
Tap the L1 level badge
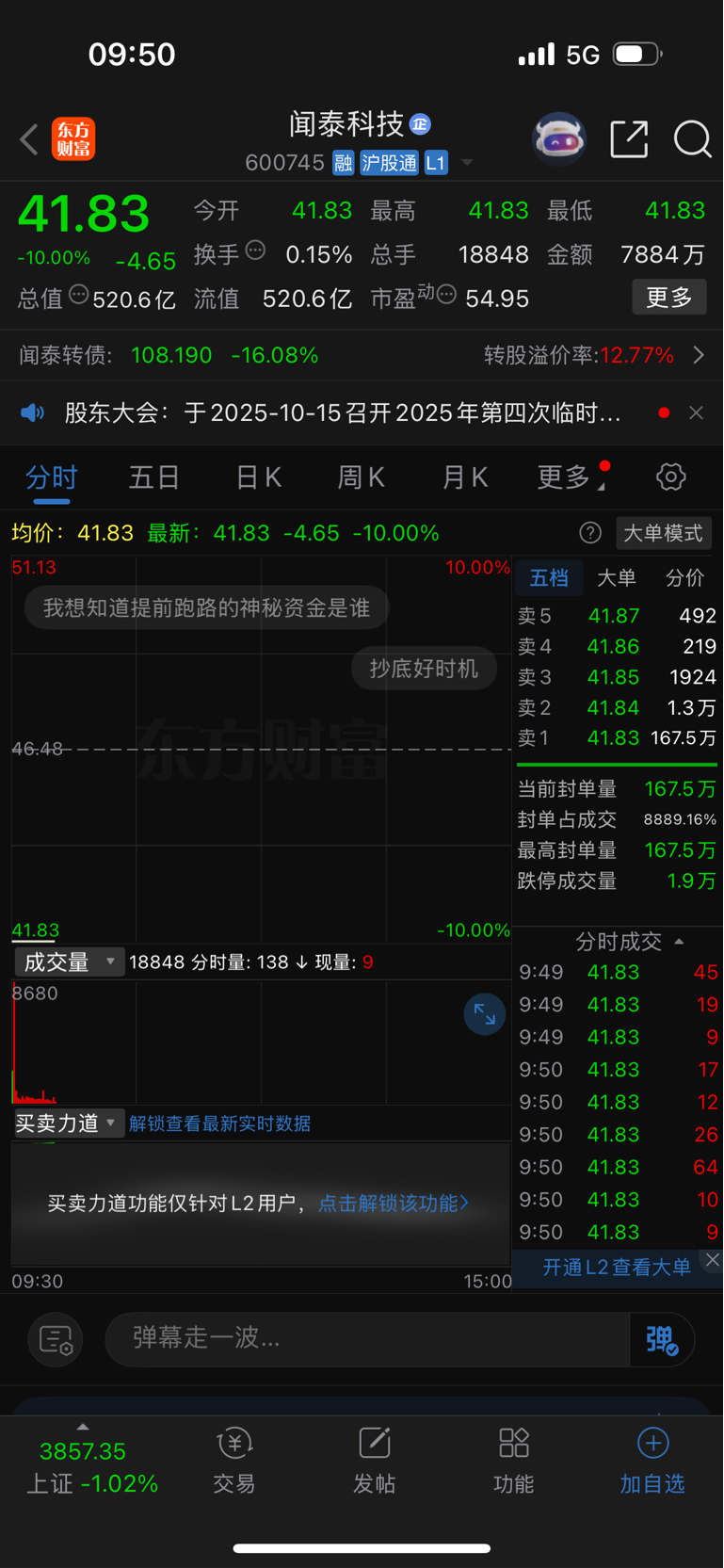pyautogui.click(x=435, y=163)
